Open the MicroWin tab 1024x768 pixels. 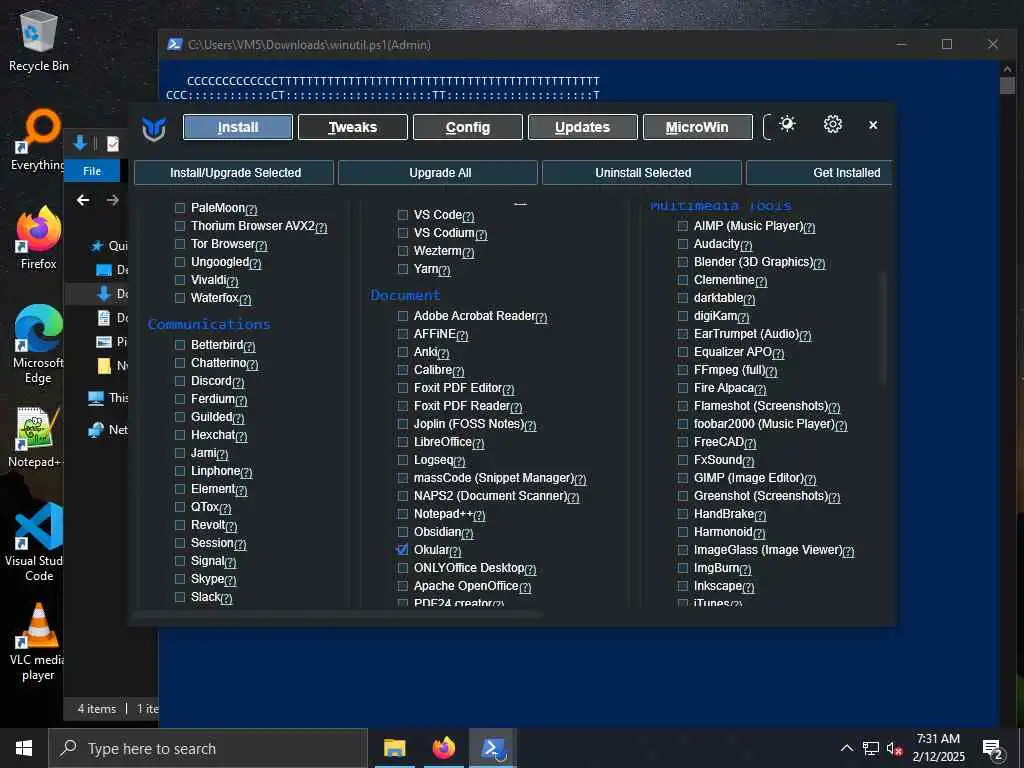pos(697,127)
